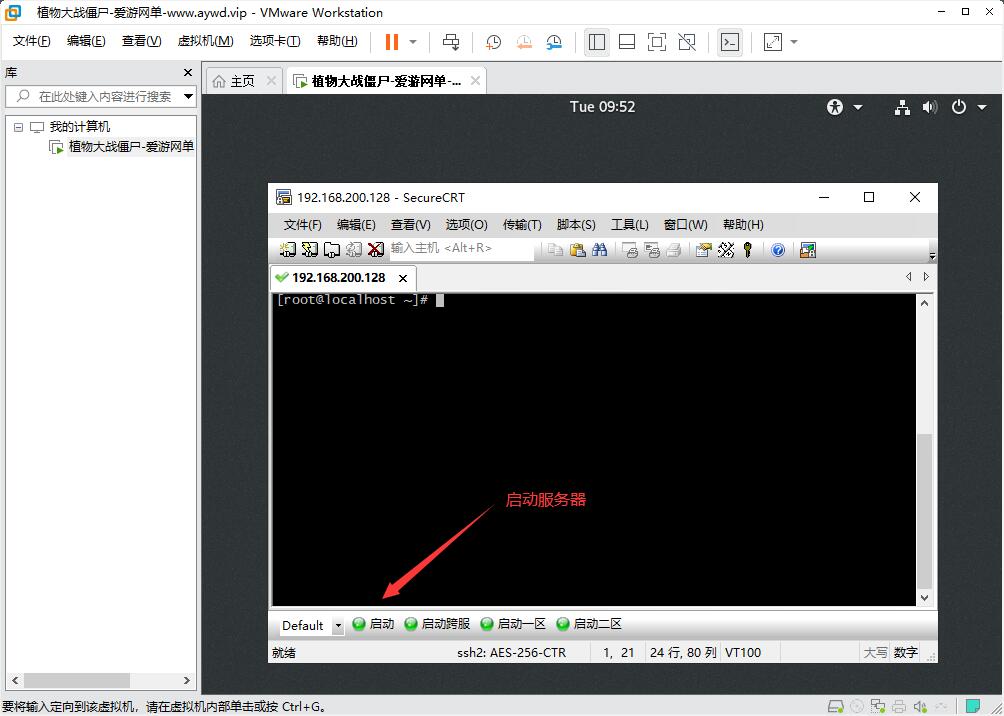
Task: Open SecureCRT help question mark icon
Action: (778, 250)
